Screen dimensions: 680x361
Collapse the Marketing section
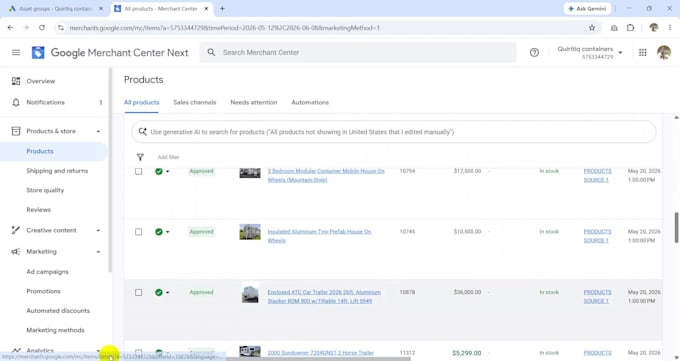point(98,252)
